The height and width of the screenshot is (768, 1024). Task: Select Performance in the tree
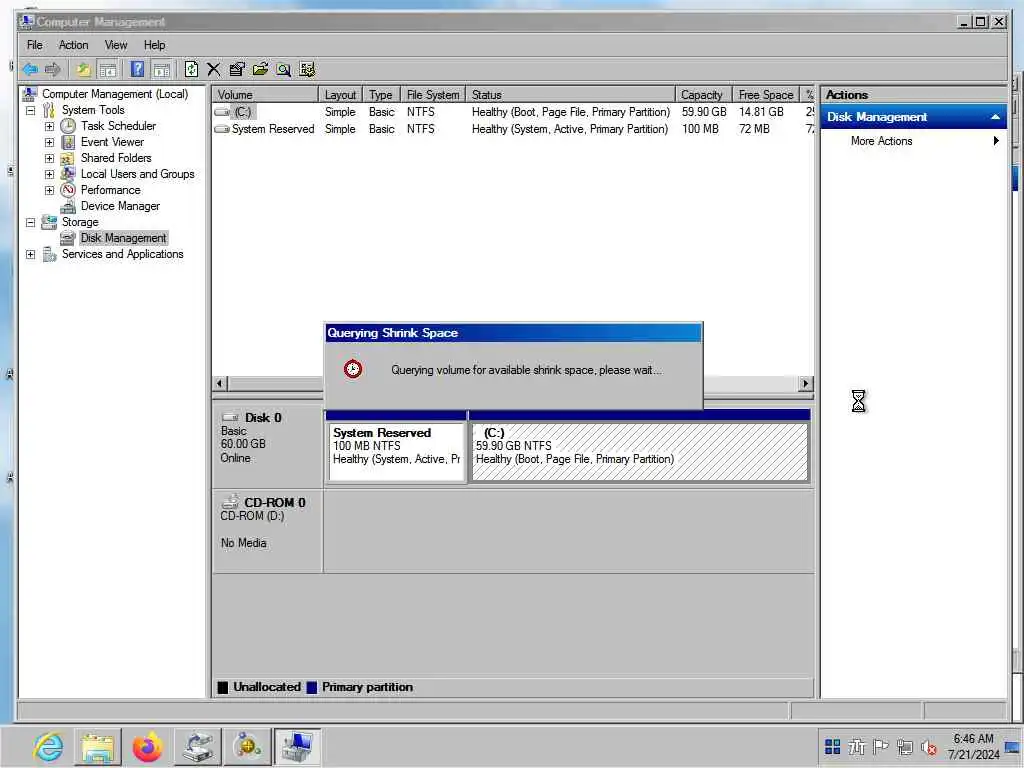point(110,189)
